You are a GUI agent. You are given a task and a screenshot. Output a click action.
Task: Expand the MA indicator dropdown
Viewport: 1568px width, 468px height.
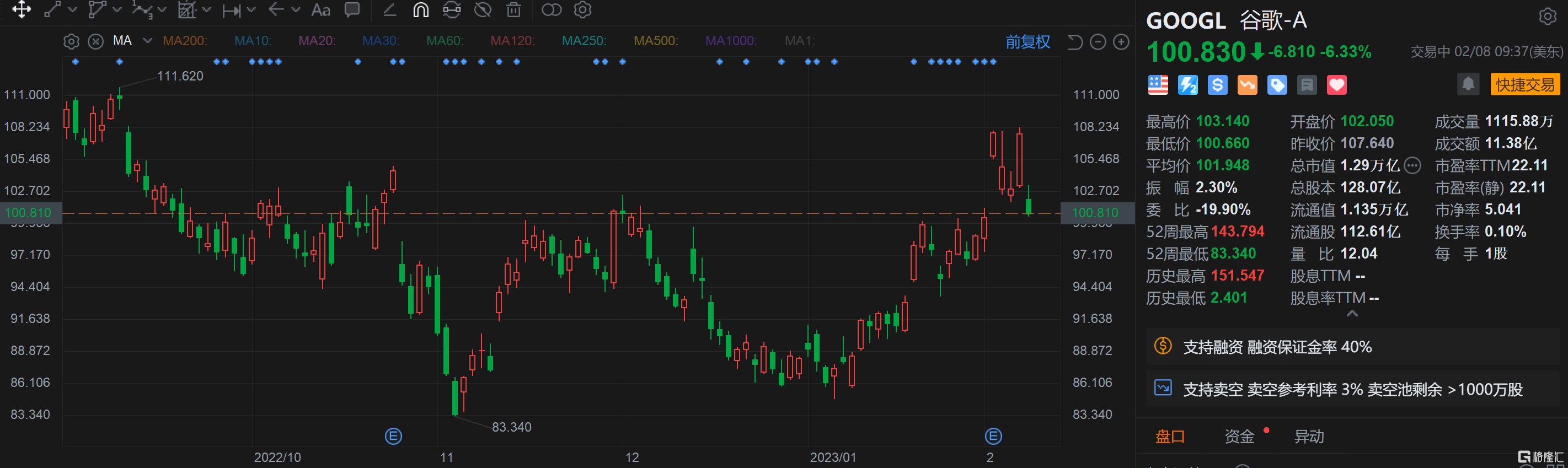tap(147, 41)
